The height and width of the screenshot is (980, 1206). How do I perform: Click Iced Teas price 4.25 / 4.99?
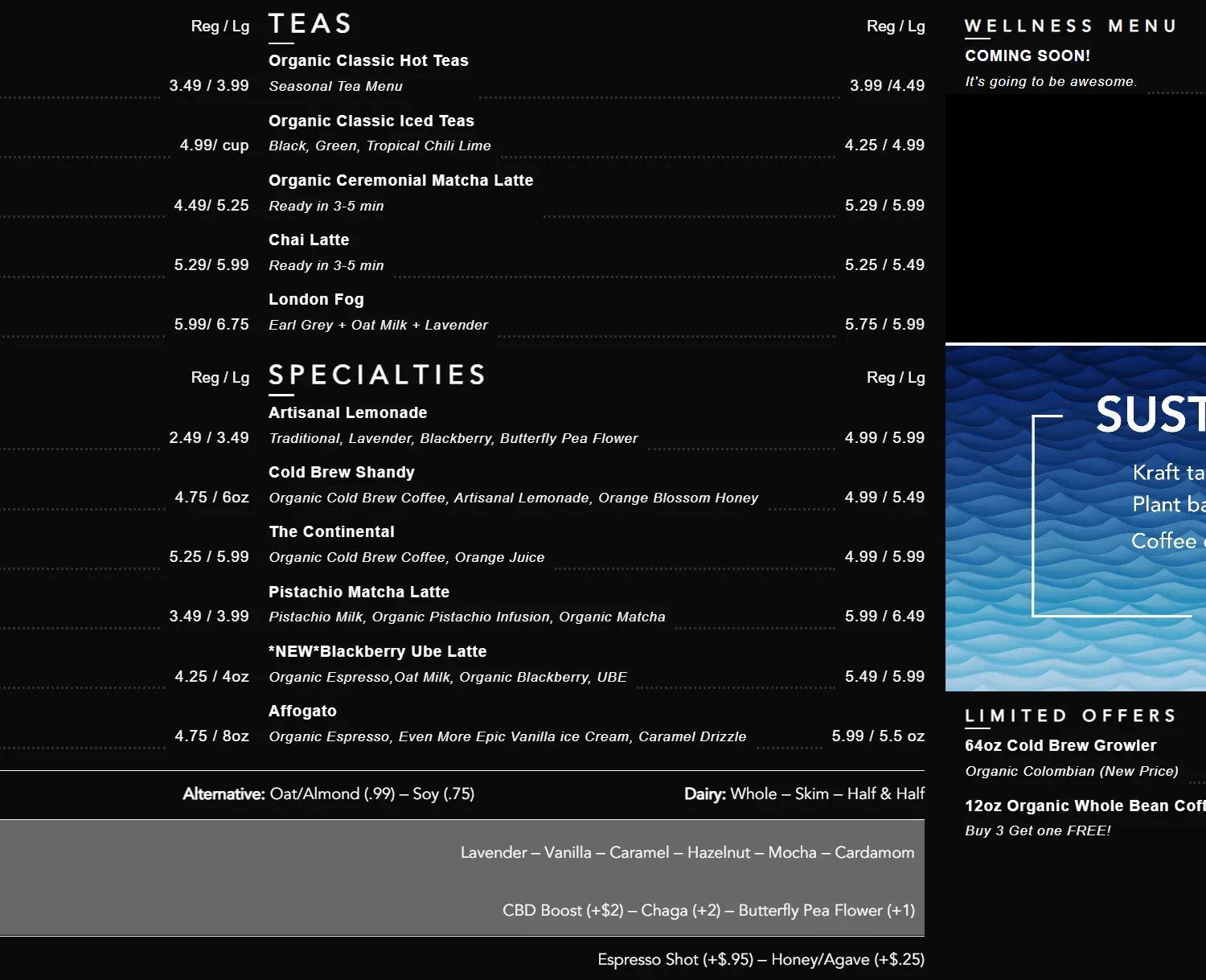pyautogui.click(x=884, y=145)
